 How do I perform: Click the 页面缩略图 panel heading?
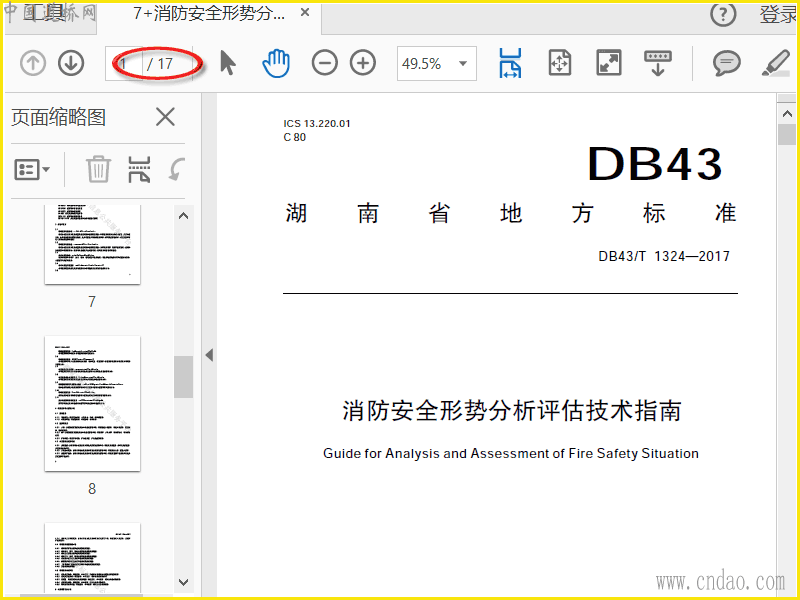[58, 117]
